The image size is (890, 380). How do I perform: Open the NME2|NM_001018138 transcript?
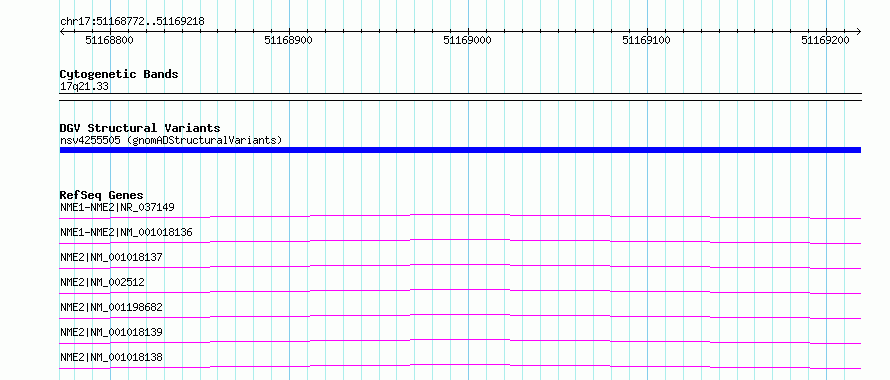(x=111, y=357)
